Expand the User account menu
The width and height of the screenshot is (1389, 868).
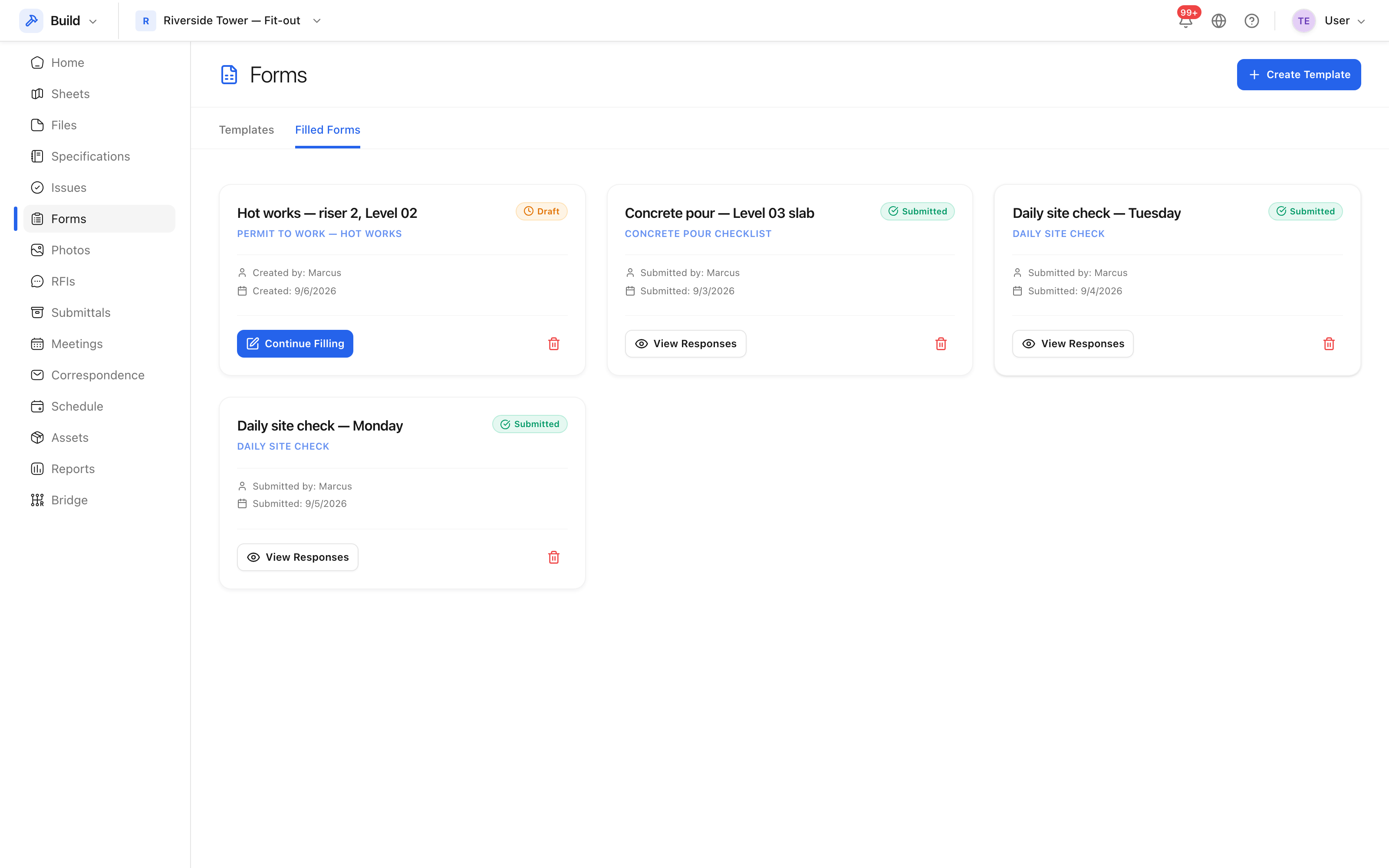[x=1329, y=21]
